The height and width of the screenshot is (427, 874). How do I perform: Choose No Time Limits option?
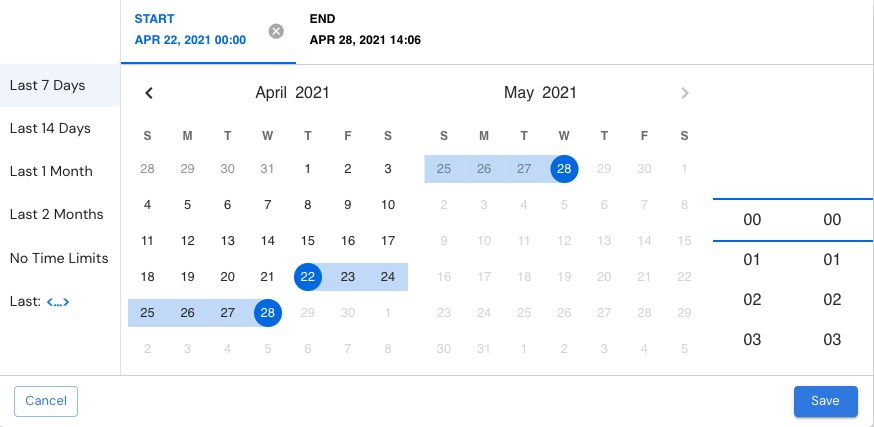click(x=60, y=258)
